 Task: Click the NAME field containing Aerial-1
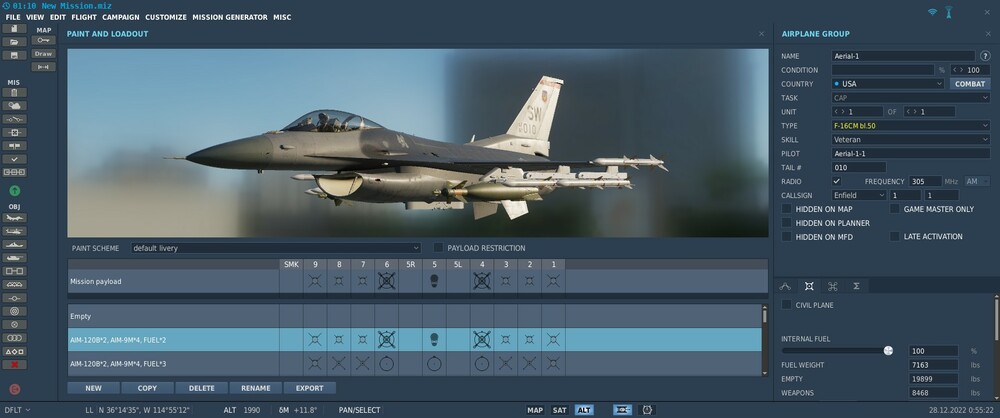click(903, 56)
